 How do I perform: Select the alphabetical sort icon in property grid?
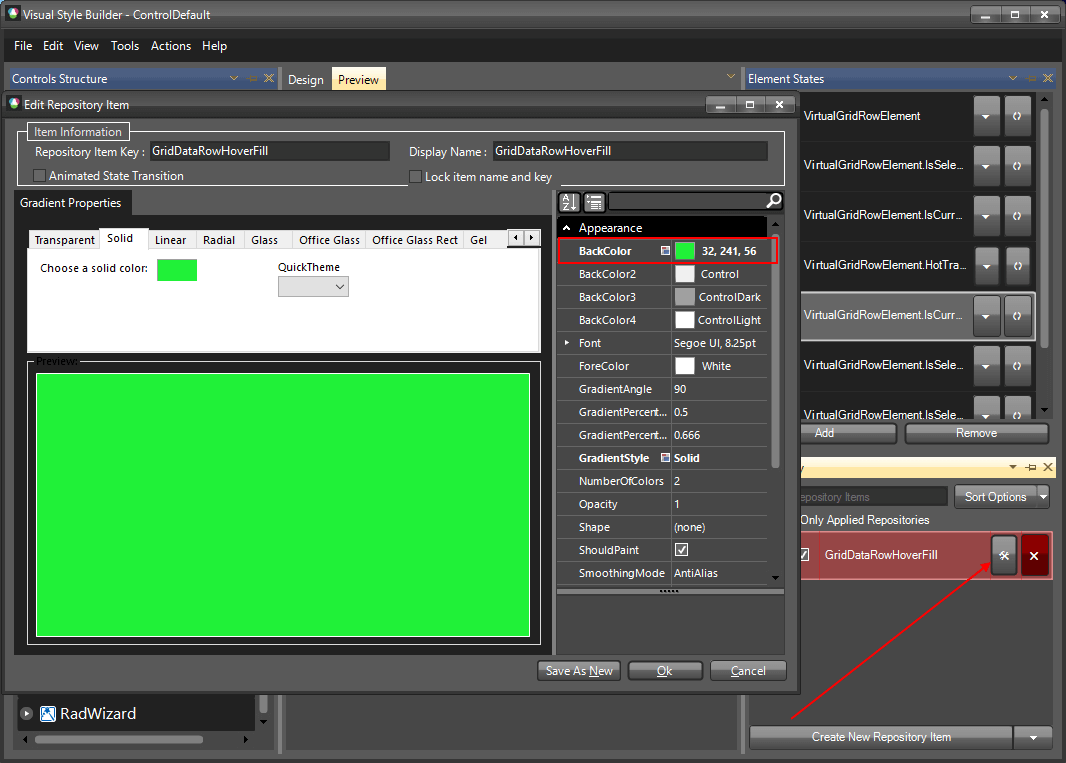568,201
